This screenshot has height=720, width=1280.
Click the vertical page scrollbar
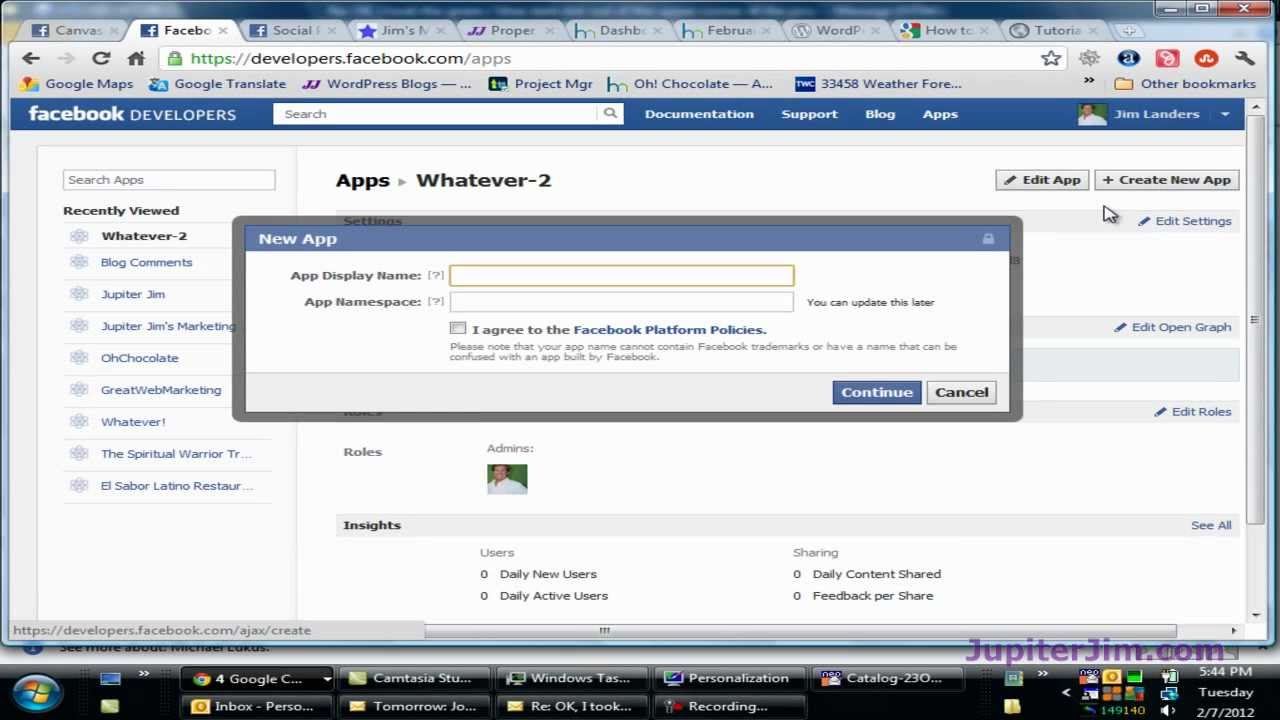coord(1256,320)
